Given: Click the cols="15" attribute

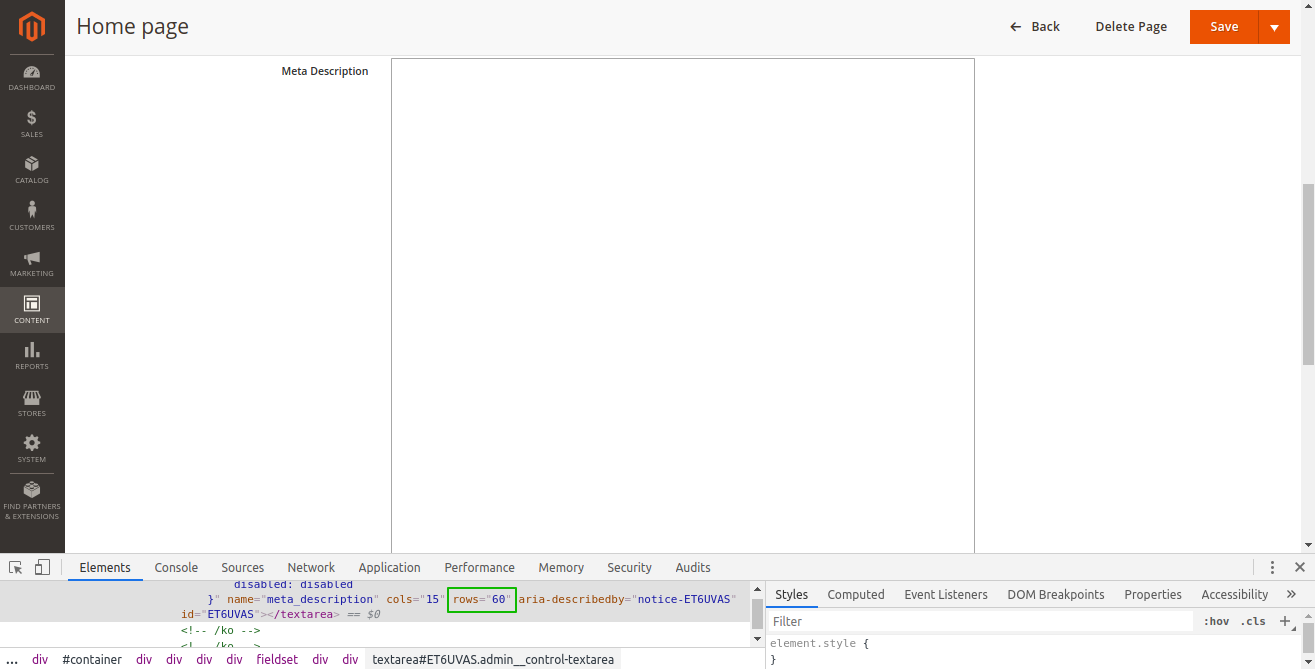Looking at the screenshot, I should [x=414, y=599].
